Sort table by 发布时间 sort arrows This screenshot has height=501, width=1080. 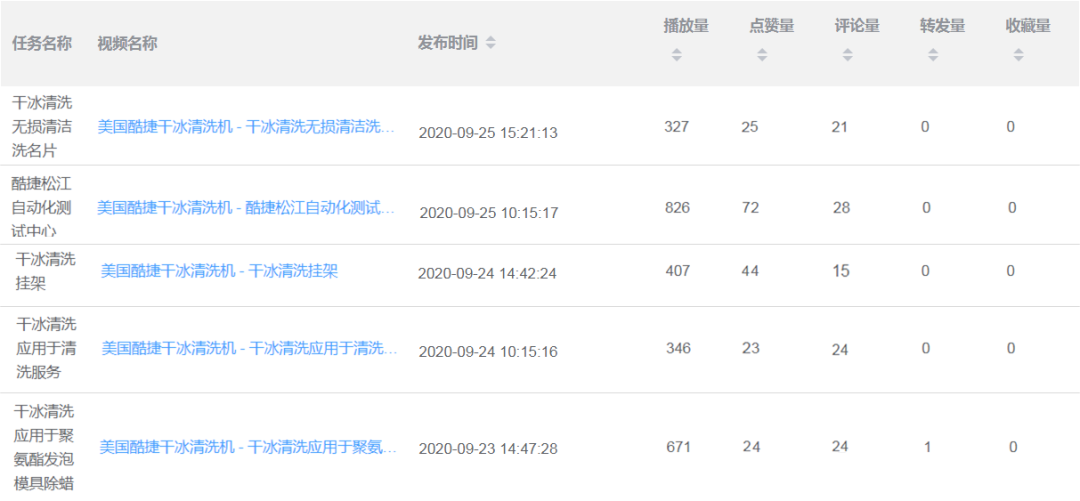point(490,43)
